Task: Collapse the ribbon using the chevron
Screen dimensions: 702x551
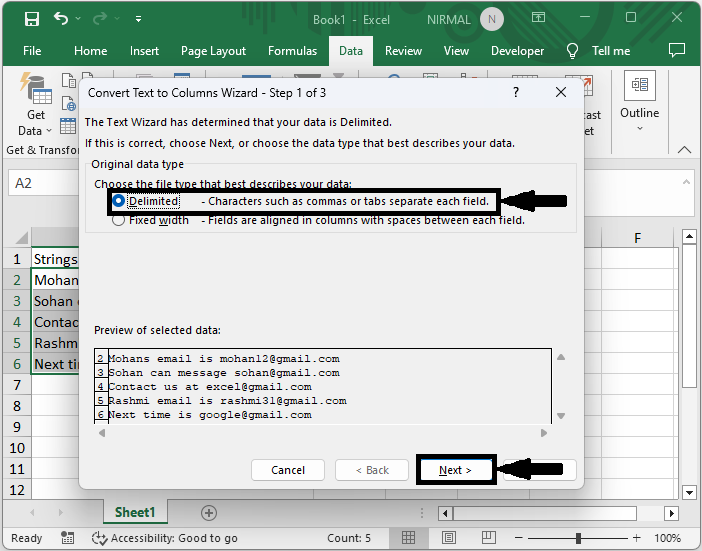Action: click(686, 149)
